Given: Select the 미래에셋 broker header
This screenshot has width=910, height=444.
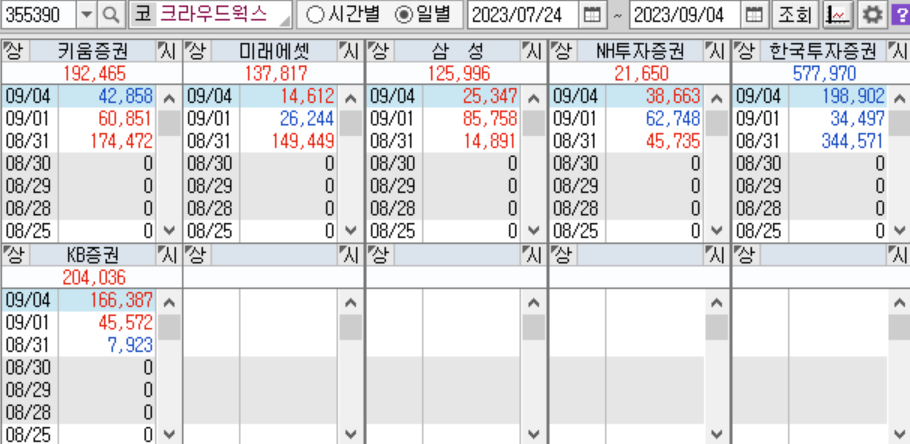Looking at the screenshot, I should point(275,52).
